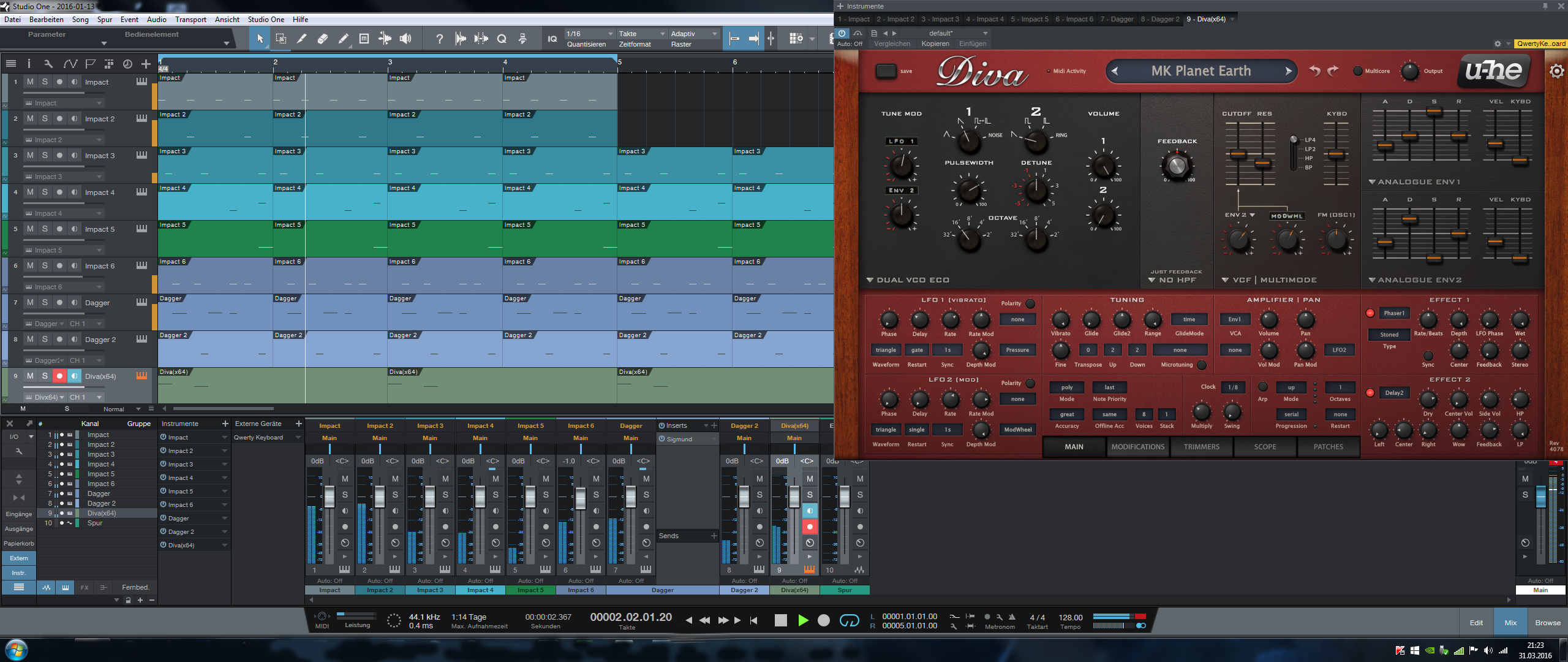This screenshot has height=662, width=1568.
Task: Open the Zeitformat Takte dropdown
Action: (641, 34)
